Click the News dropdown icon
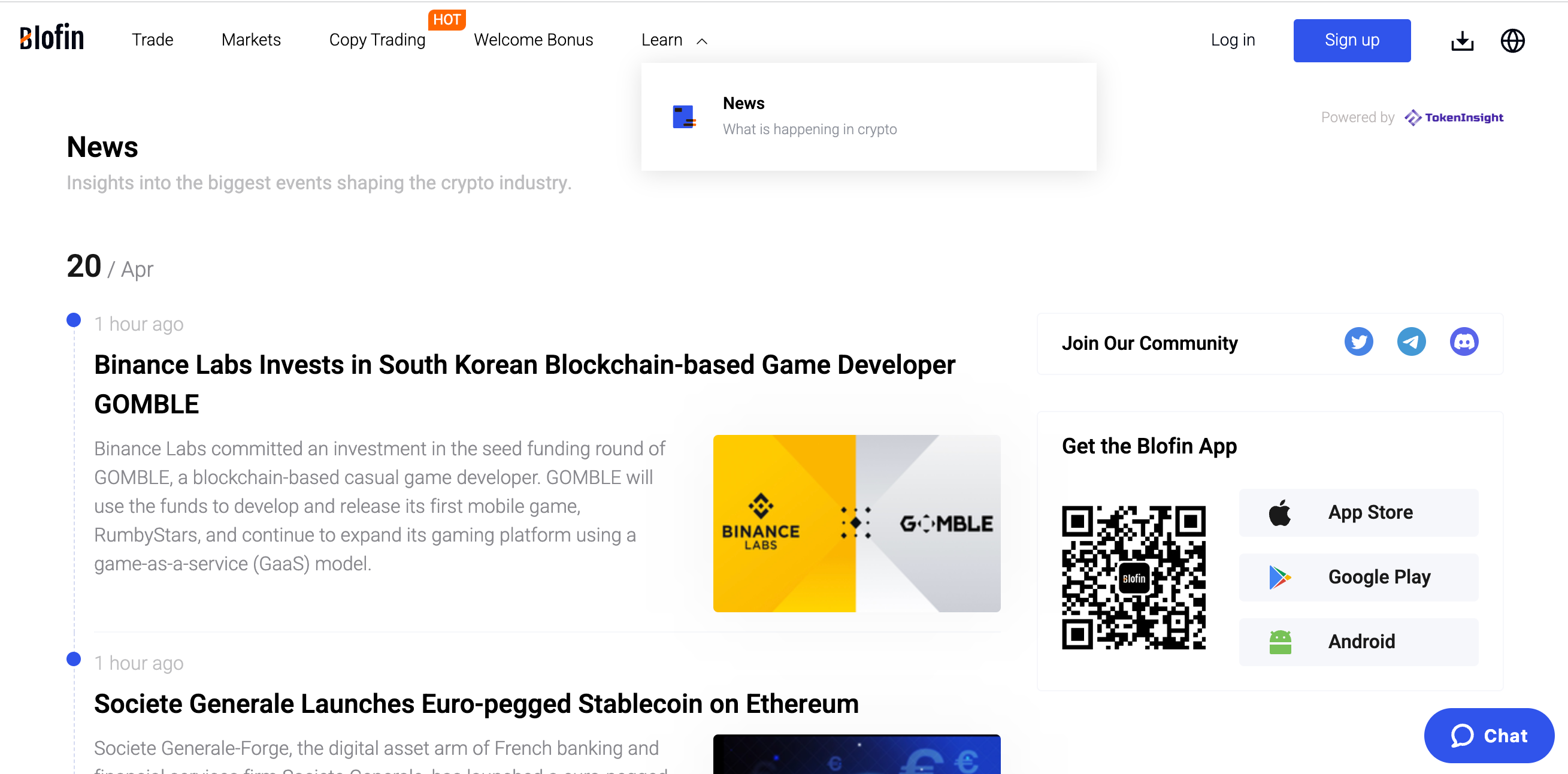This screenshot has width=1568, height=774. [x=683, y=116]
